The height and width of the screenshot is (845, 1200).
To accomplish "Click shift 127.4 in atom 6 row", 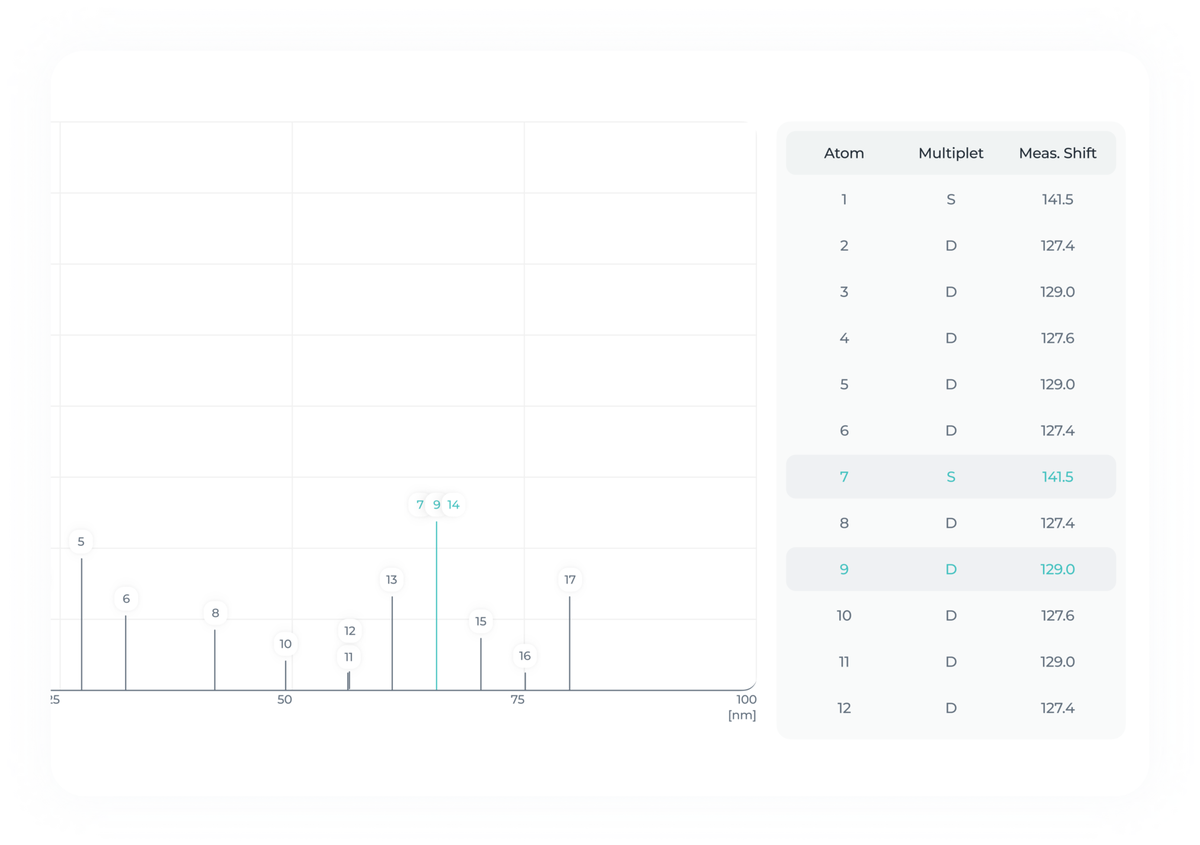I will click(1058, 431).
